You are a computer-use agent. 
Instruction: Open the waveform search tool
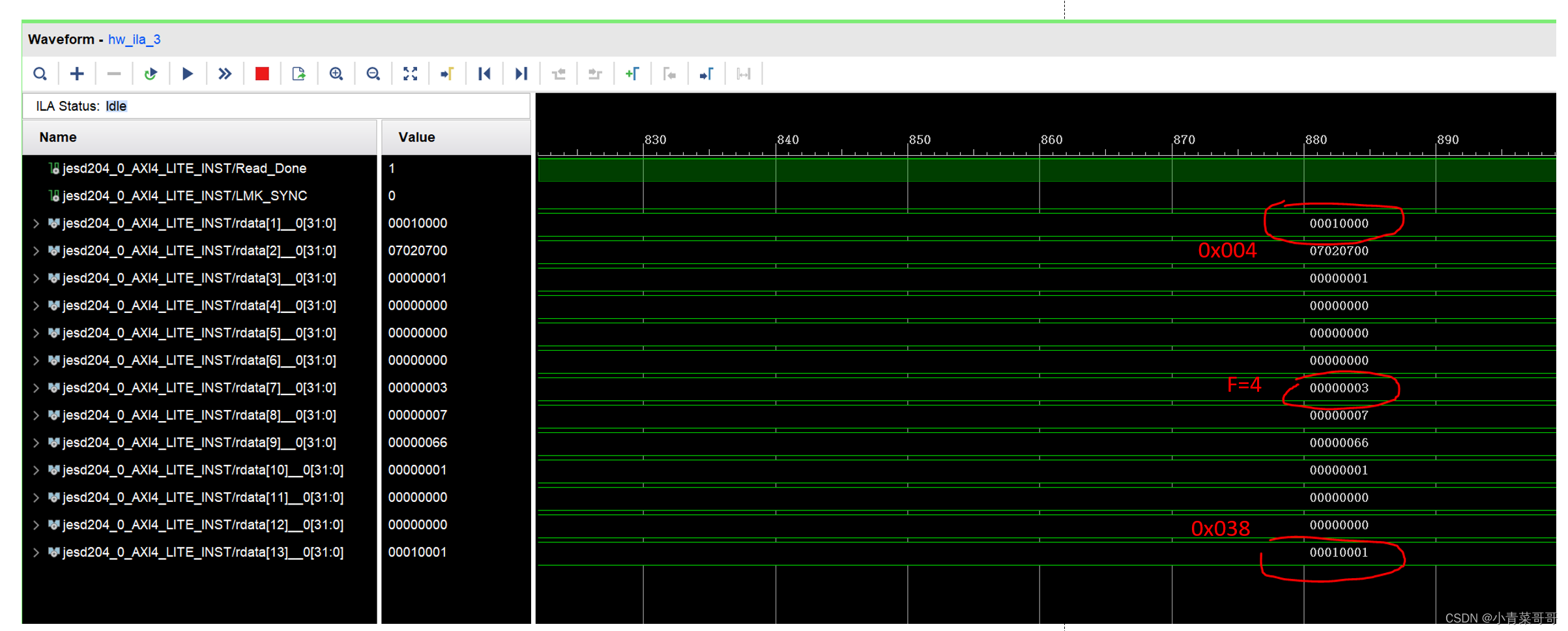point(40,74)
